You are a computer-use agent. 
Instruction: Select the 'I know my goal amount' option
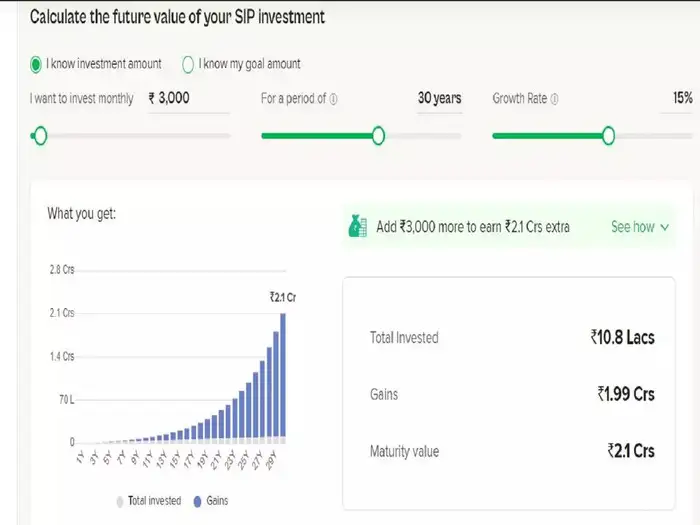[188, 64]
